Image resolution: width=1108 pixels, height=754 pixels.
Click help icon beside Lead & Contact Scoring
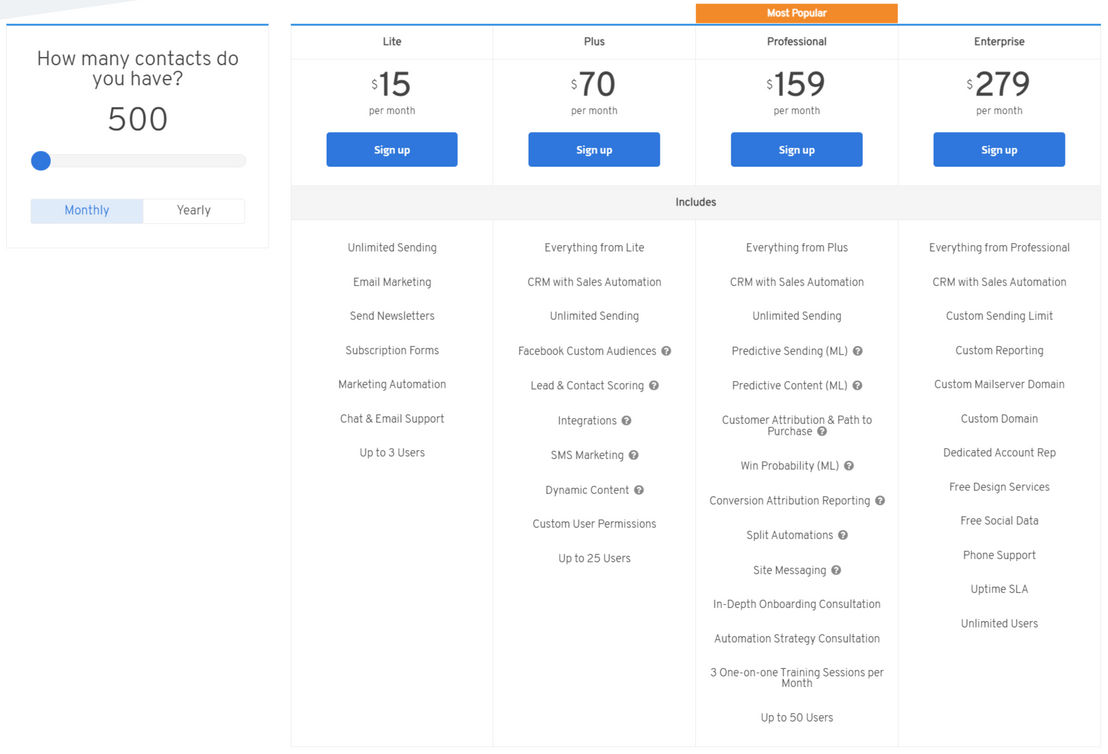coord(654,386)
